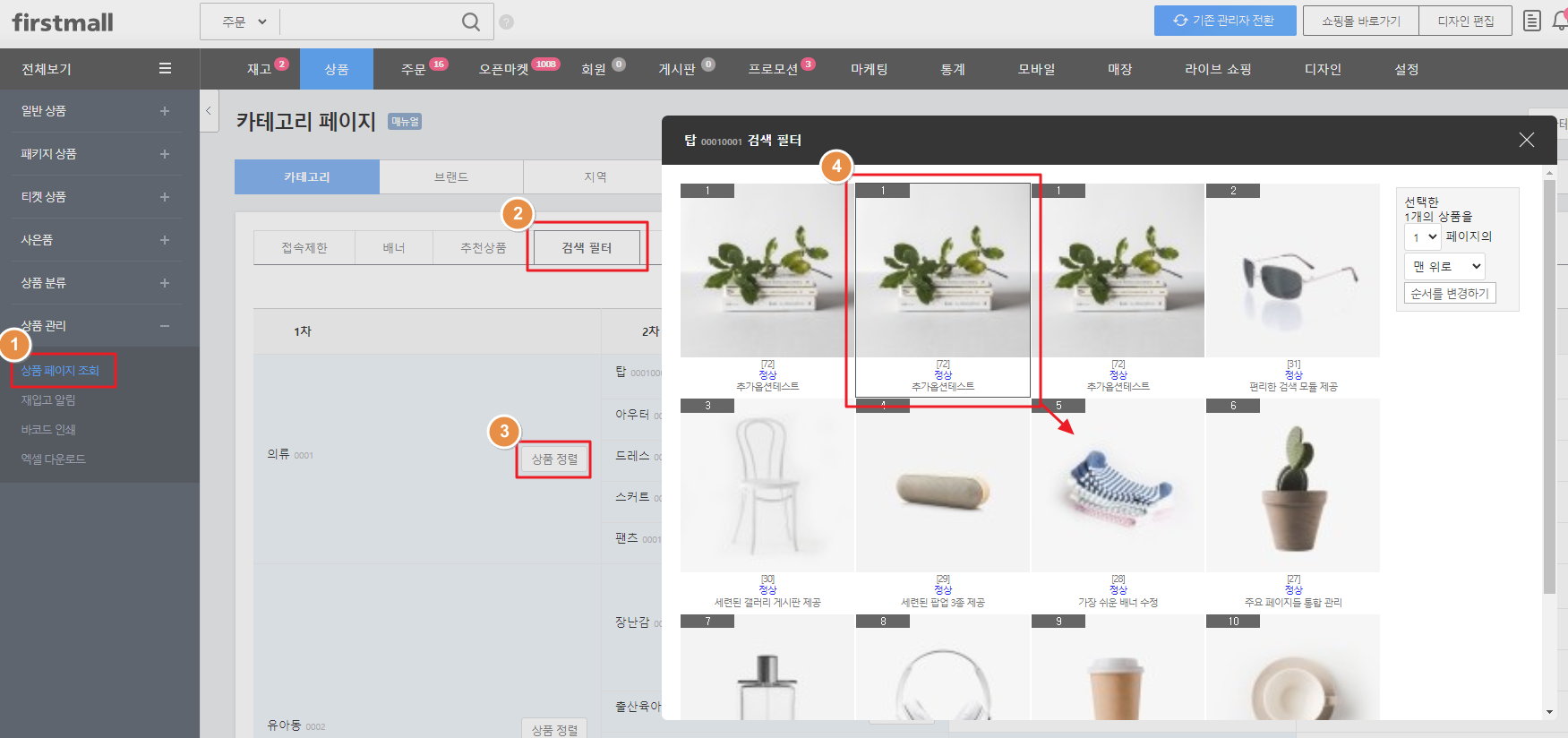Open 엑셀 다운로드 in the sidebar
This screenshot has height=738, width=1568.
tap(54, 459)
